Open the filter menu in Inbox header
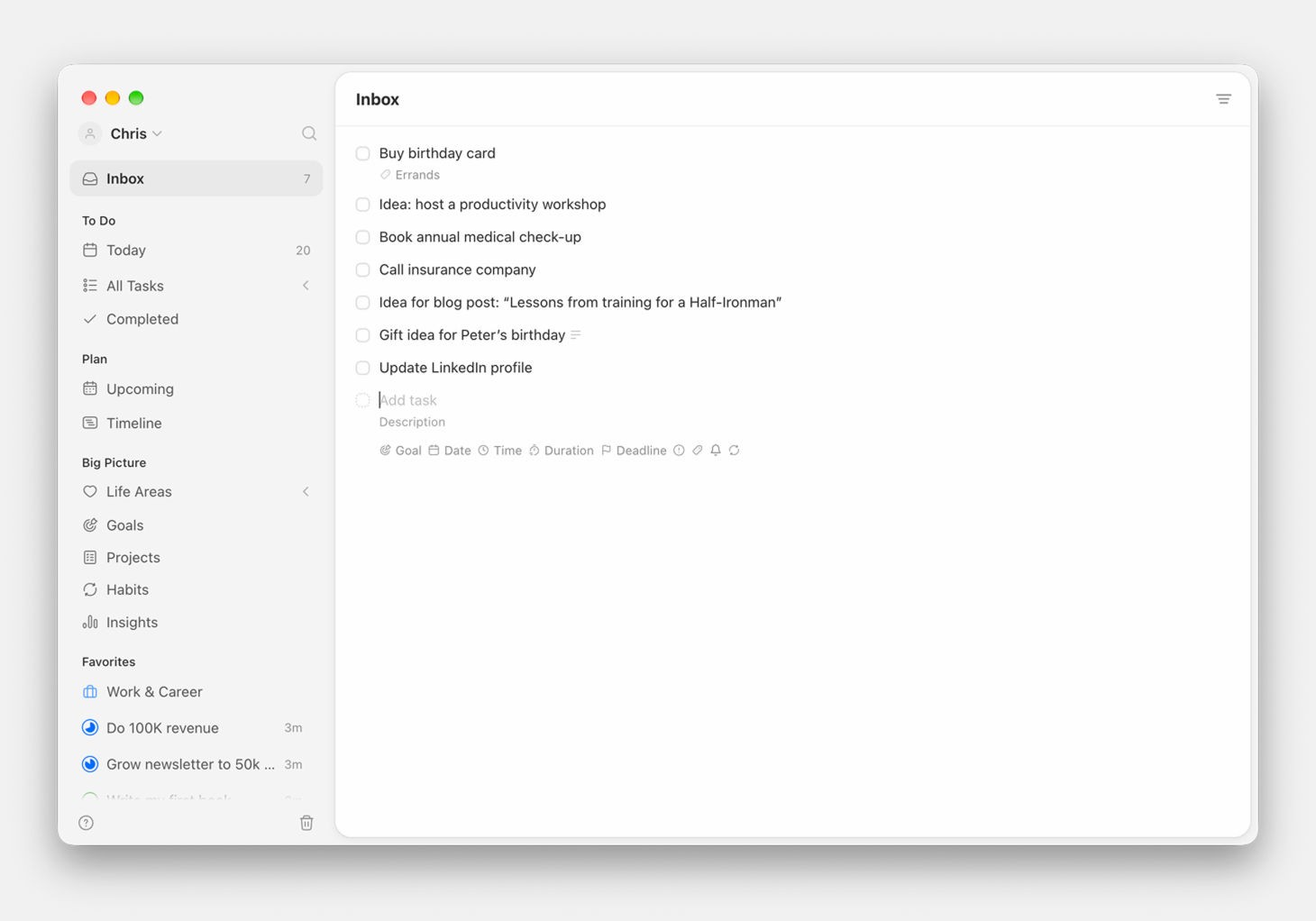This screenshot has width=1316, height=921. (1223, 99)
